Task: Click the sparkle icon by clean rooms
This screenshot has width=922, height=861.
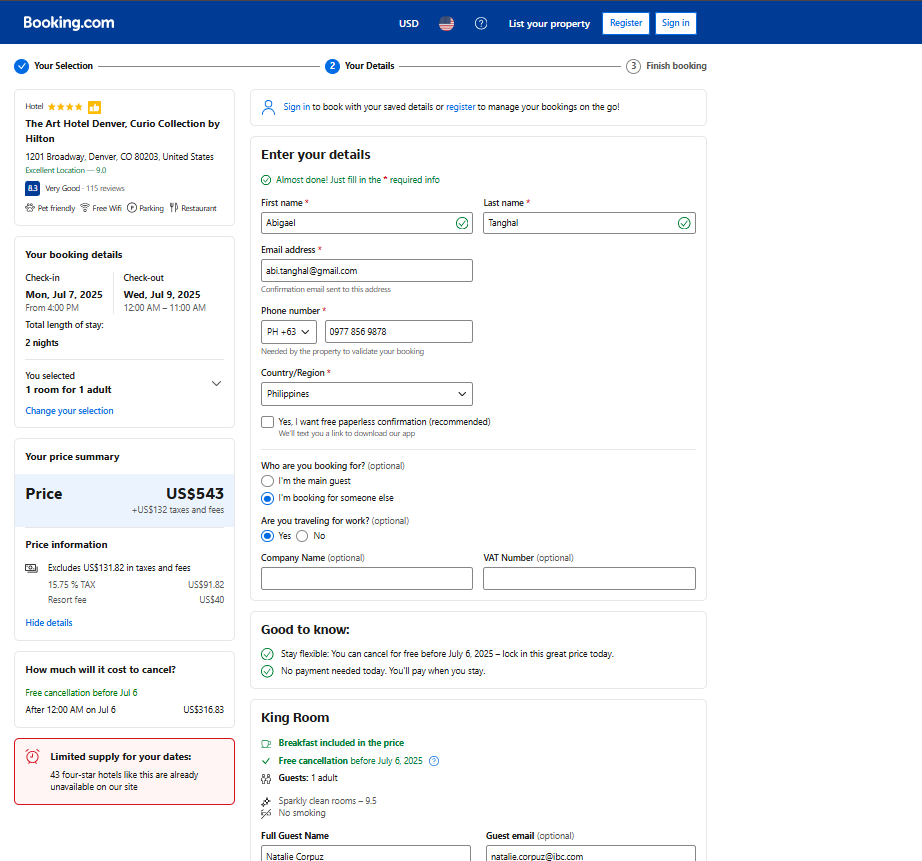Action: coord(266,802)
